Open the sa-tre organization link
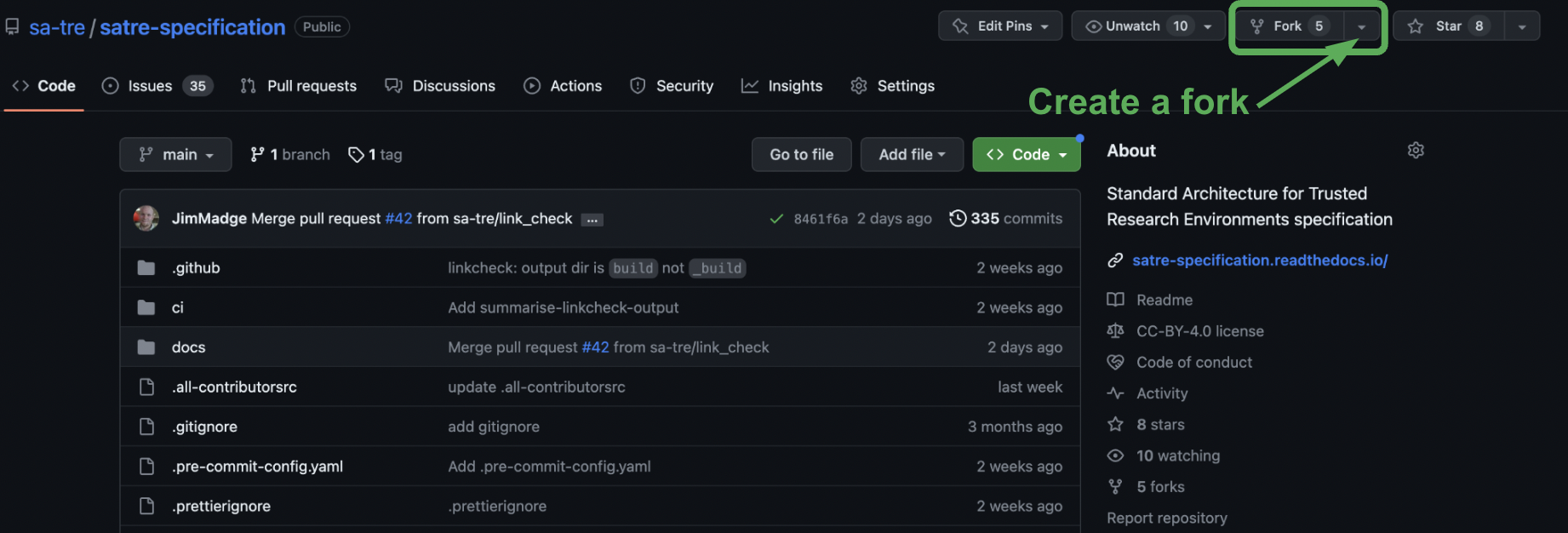The width and height of the screenshot is (1568, 533). 57,27
